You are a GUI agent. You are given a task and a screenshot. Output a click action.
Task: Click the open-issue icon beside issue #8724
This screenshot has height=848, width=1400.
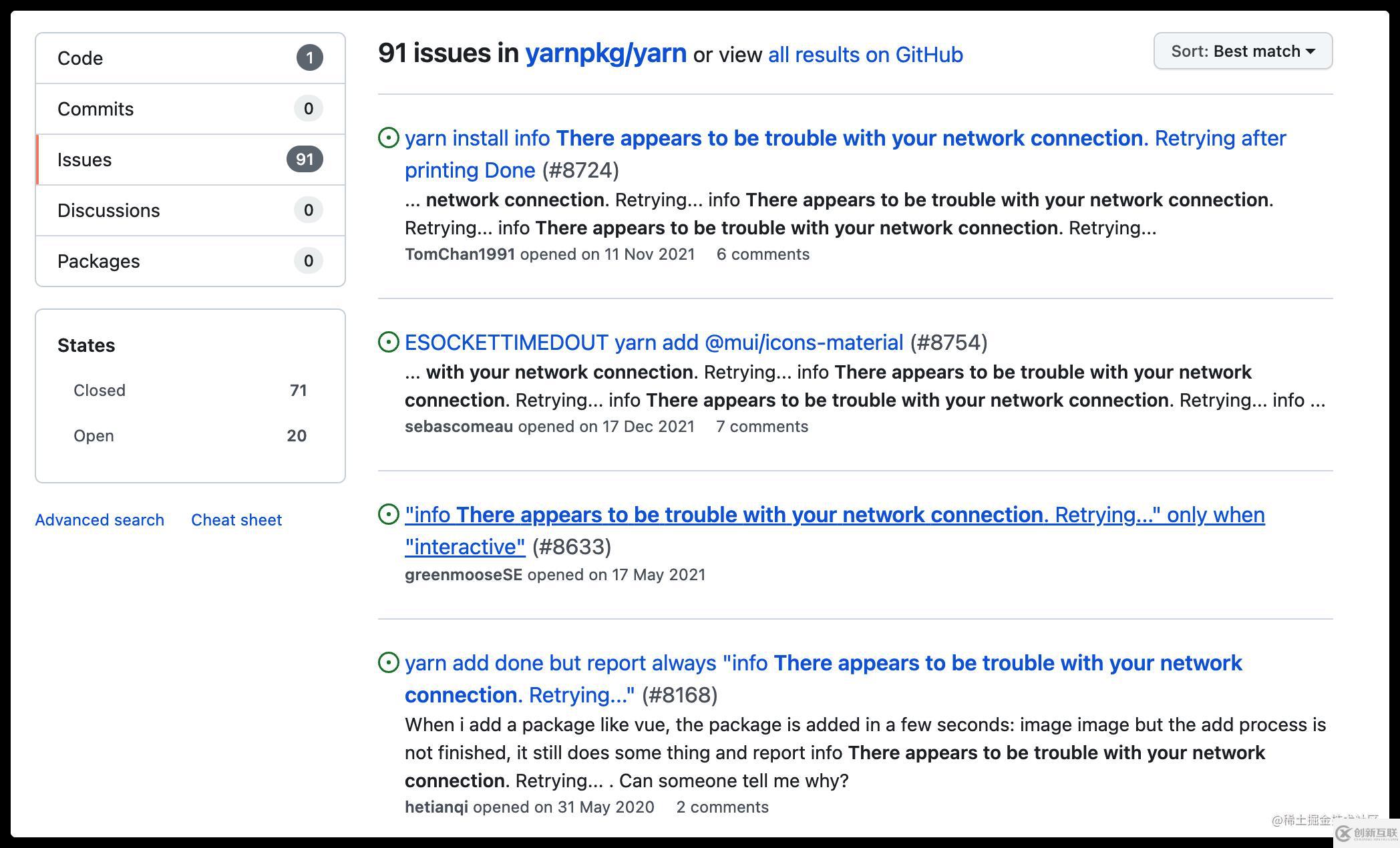point(388,138)
